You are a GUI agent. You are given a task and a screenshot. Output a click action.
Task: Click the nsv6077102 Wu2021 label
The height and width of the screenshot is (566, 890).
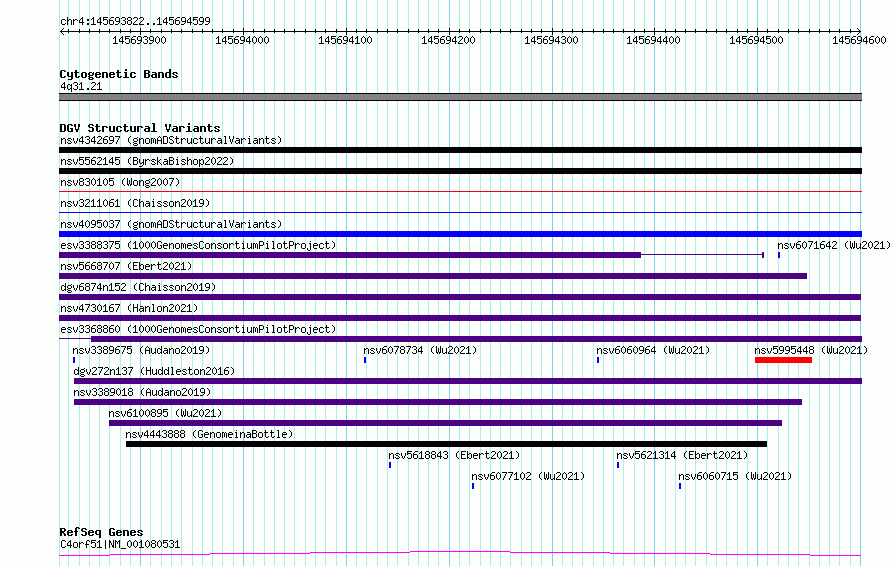[528, 476]
